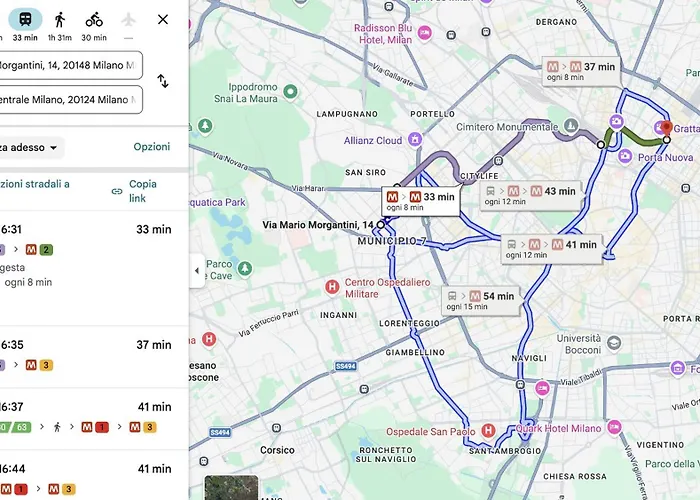Select the walking travel mode
700x500 pixels.
click(x=60, y=25)
